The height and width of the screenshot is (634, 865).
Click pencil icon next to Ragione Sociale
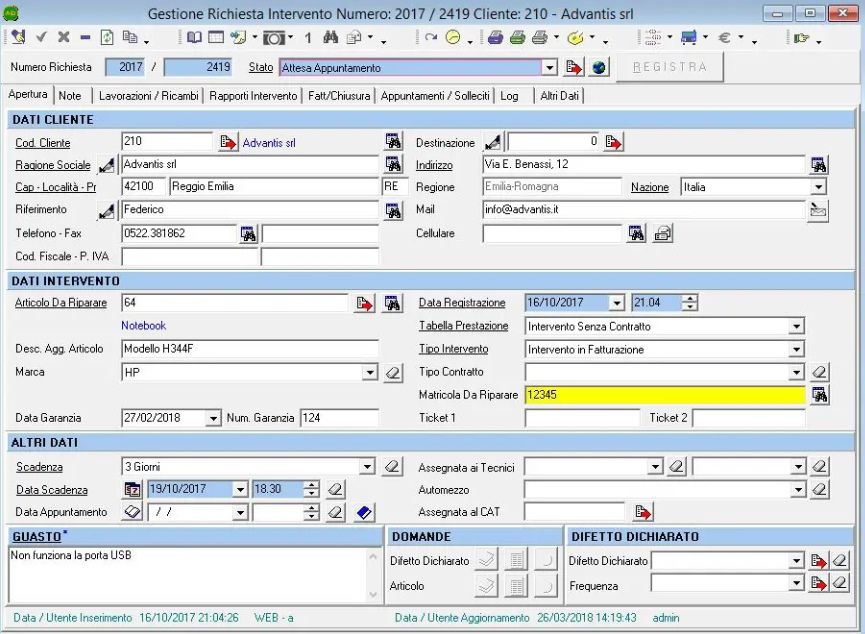[x=106, y=165]
